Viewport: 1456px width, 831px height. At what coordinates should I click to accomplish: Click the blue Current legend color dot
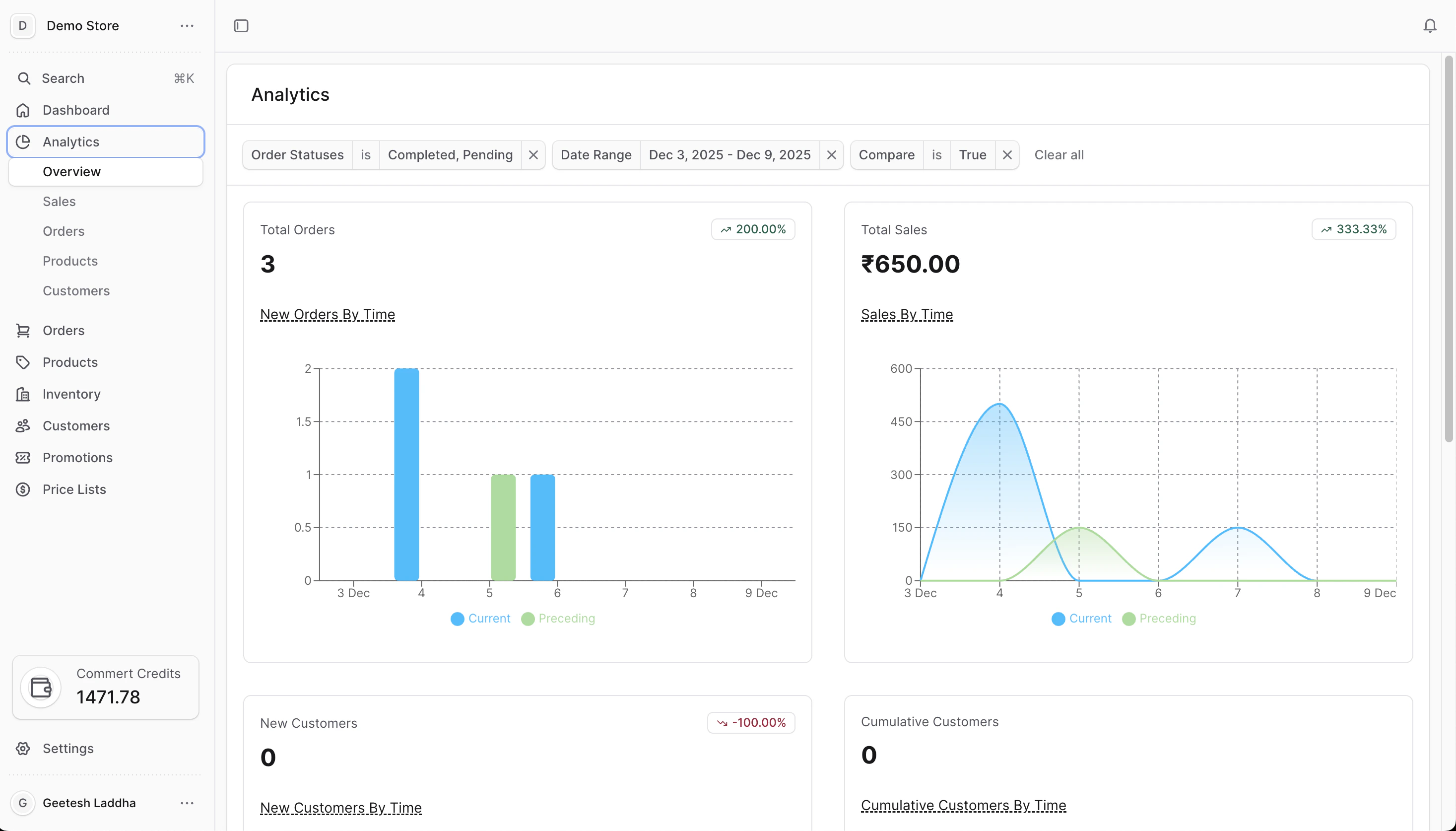click(457, 618)
